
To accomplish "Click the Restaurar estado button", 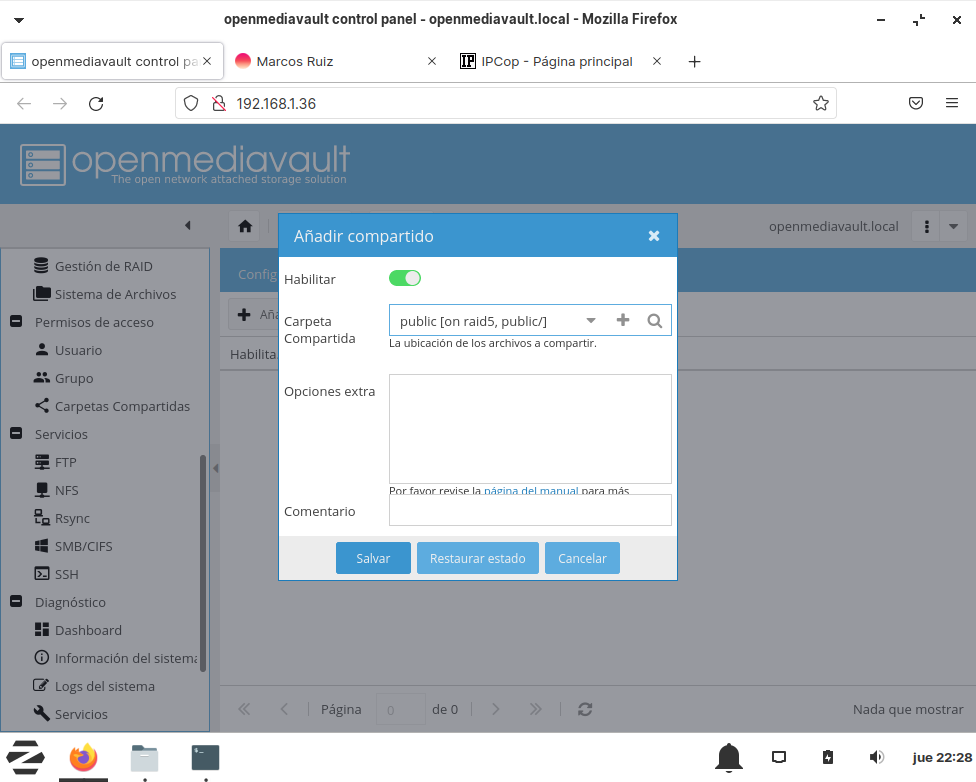I will 477,558.
